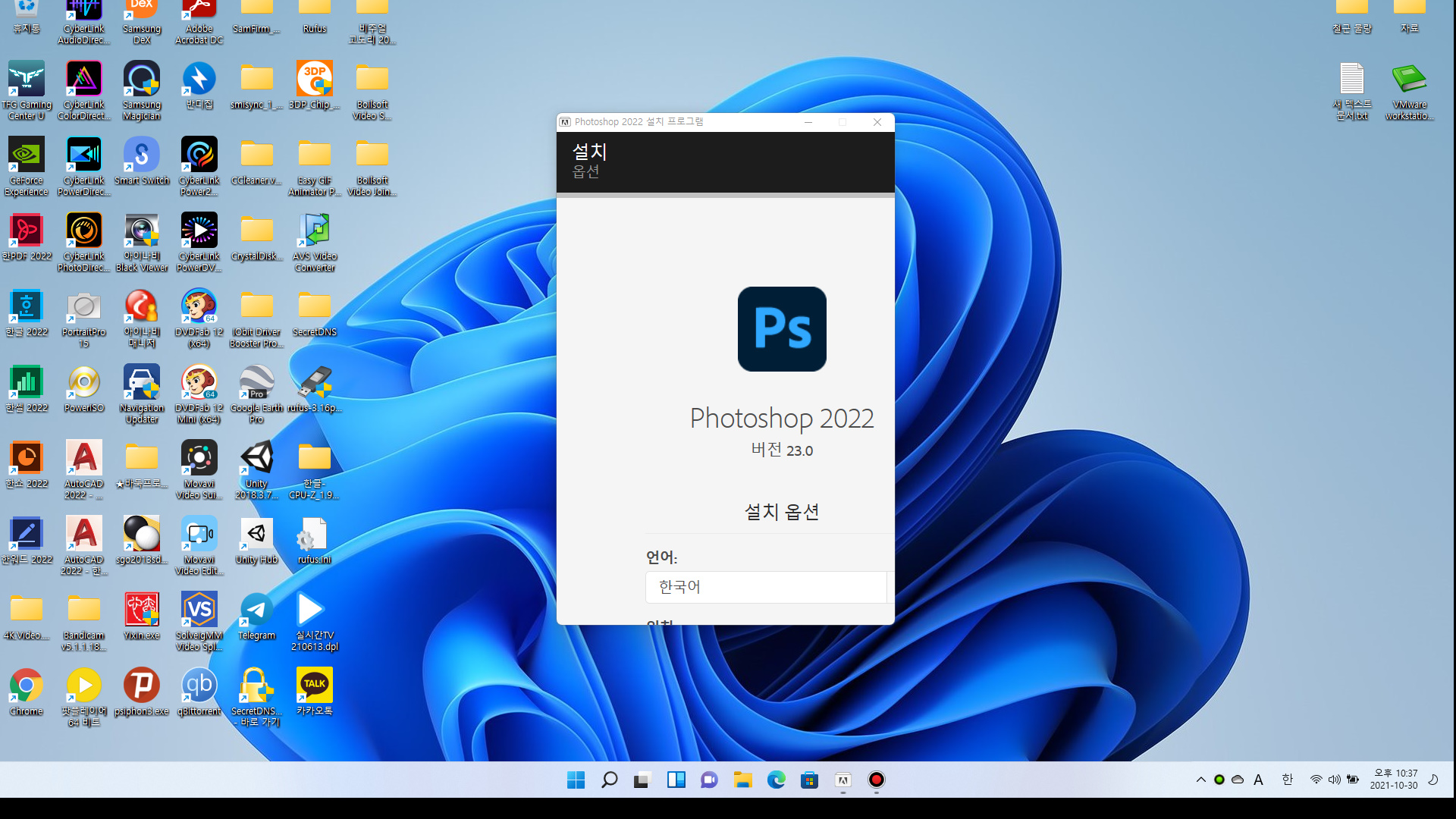This screenshot has height=819, width=1456.
Task: Close the Photoshop 2022 installer window
Action: pyautogui.click(x=877, y=122)
